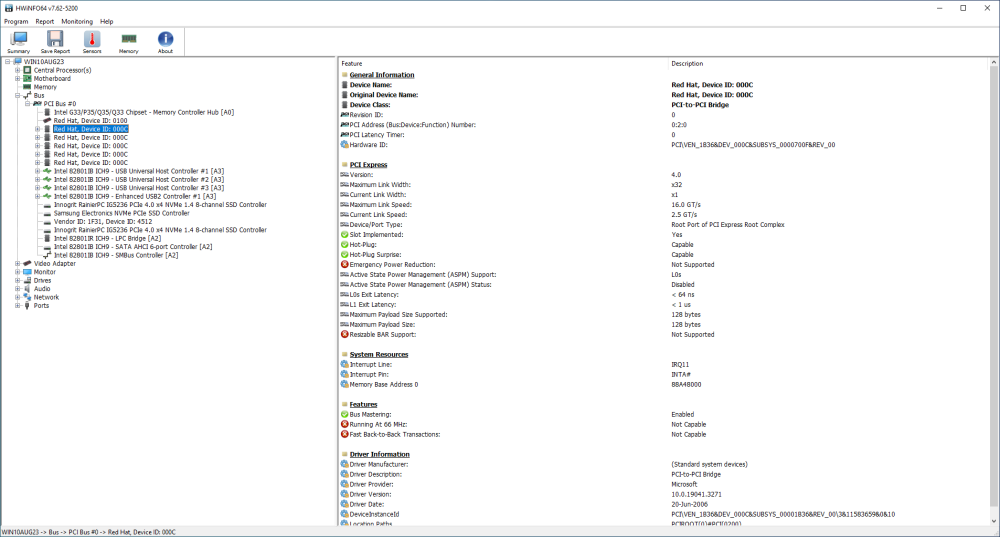This screenshot has width=1000, height=537.
Task: Open the Program menu
Action: click(x=16, y=21)
